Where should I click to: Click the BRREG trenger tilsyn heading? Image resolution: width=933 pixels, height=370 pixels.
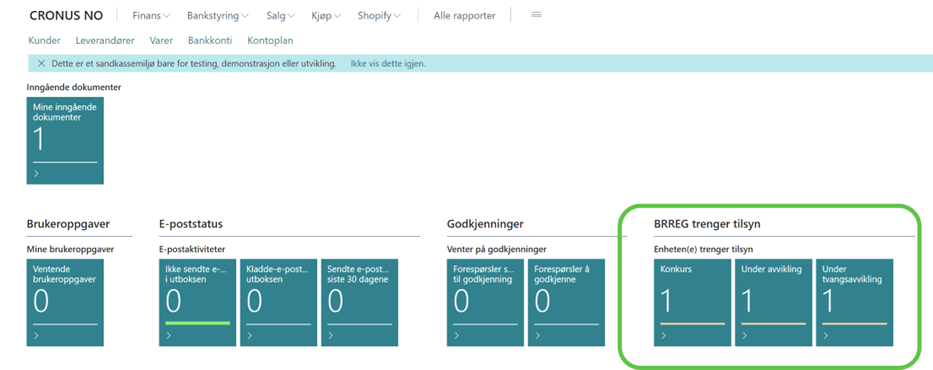707,224
